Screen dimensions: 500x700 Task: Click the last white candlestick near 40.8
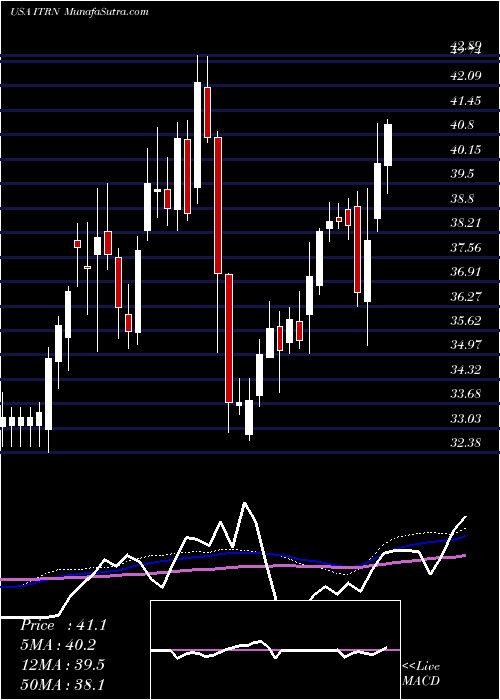[388, 145]
